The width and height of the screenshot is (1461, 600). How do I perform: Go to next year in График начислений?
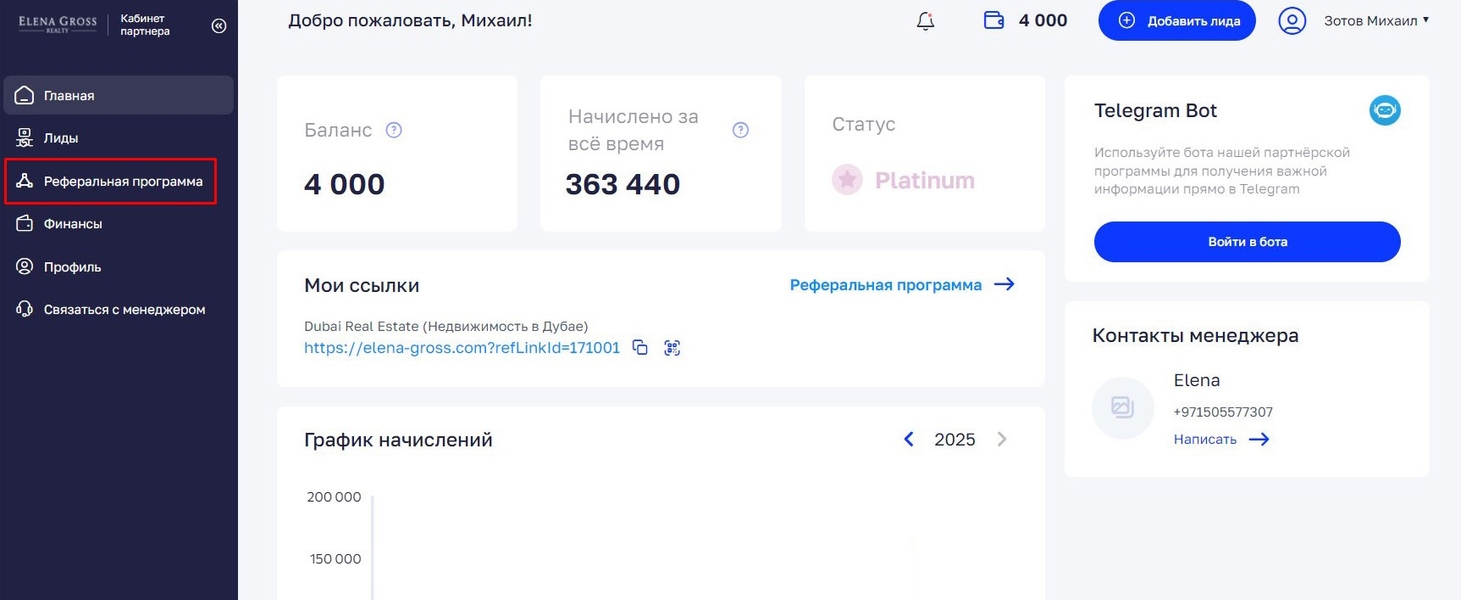1002,440
